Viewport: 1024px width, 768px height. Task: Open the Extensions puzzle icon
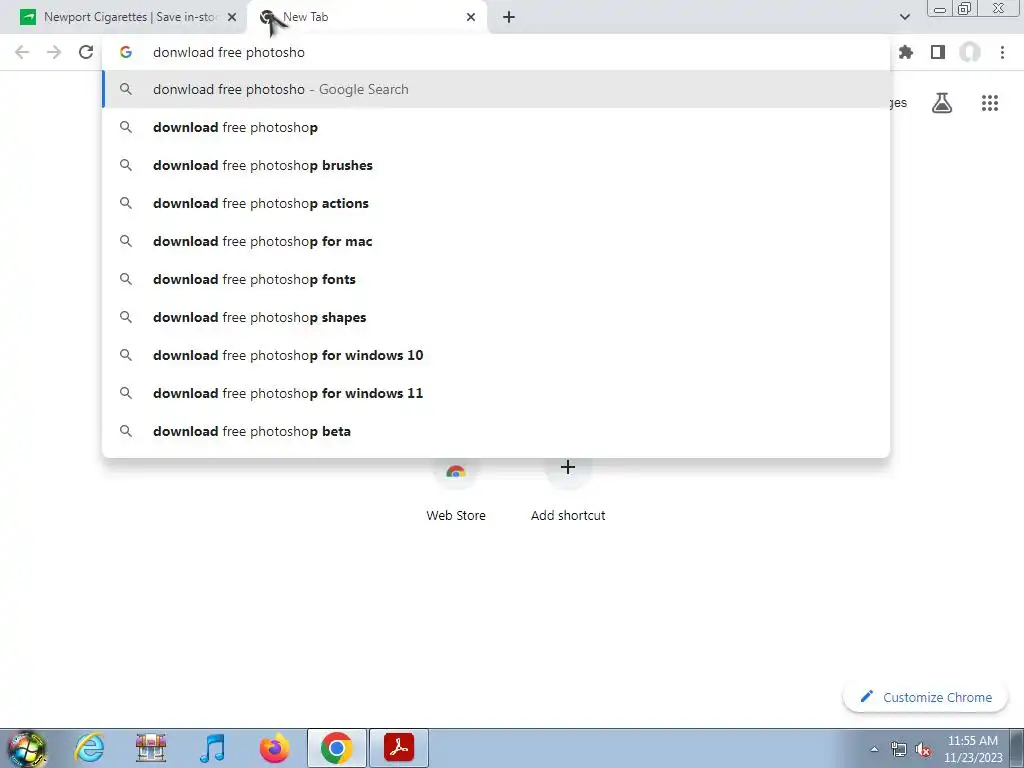pos(905,52)
